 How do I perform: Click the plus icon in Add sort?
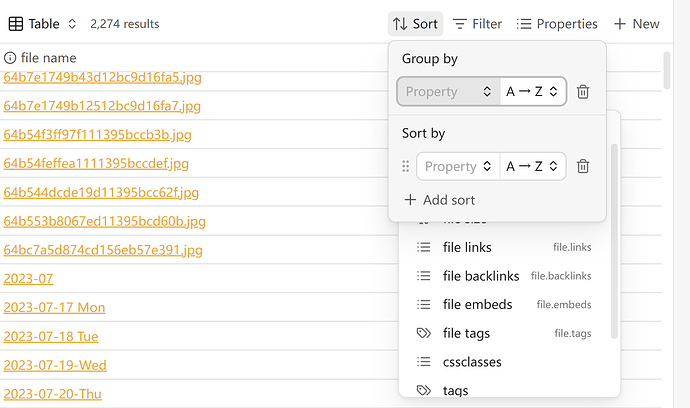point(410,200)
